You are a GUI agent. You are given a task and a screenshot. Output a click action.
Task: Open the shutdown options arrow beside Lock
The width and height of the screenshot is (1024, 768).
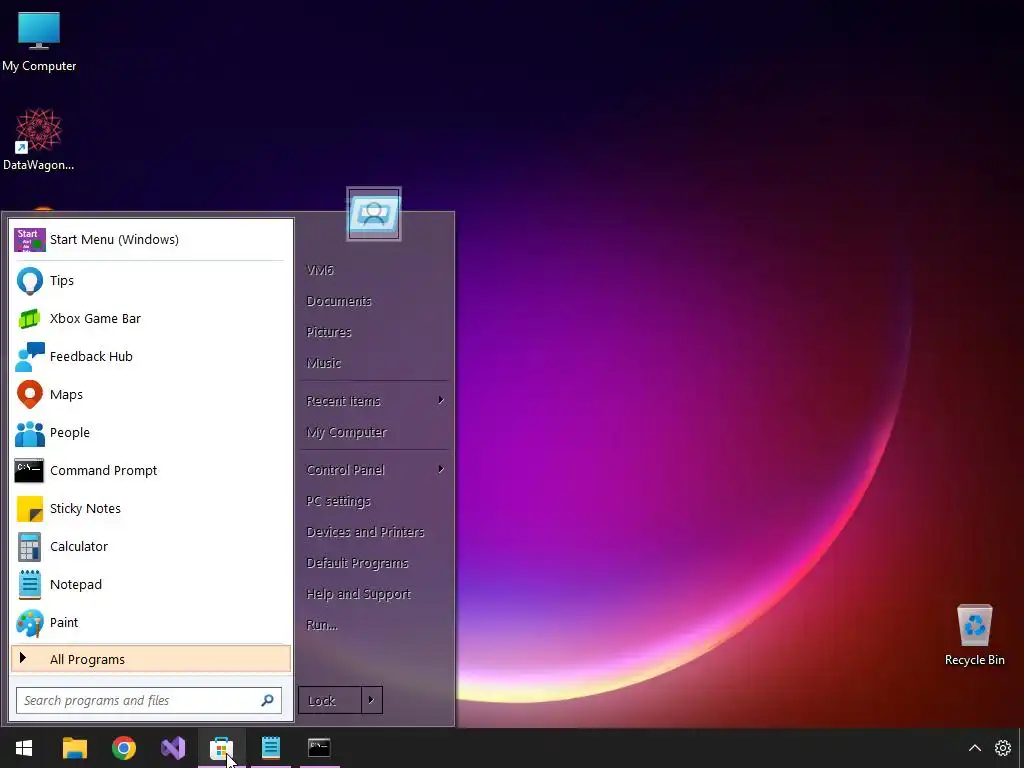coord(371,700)
